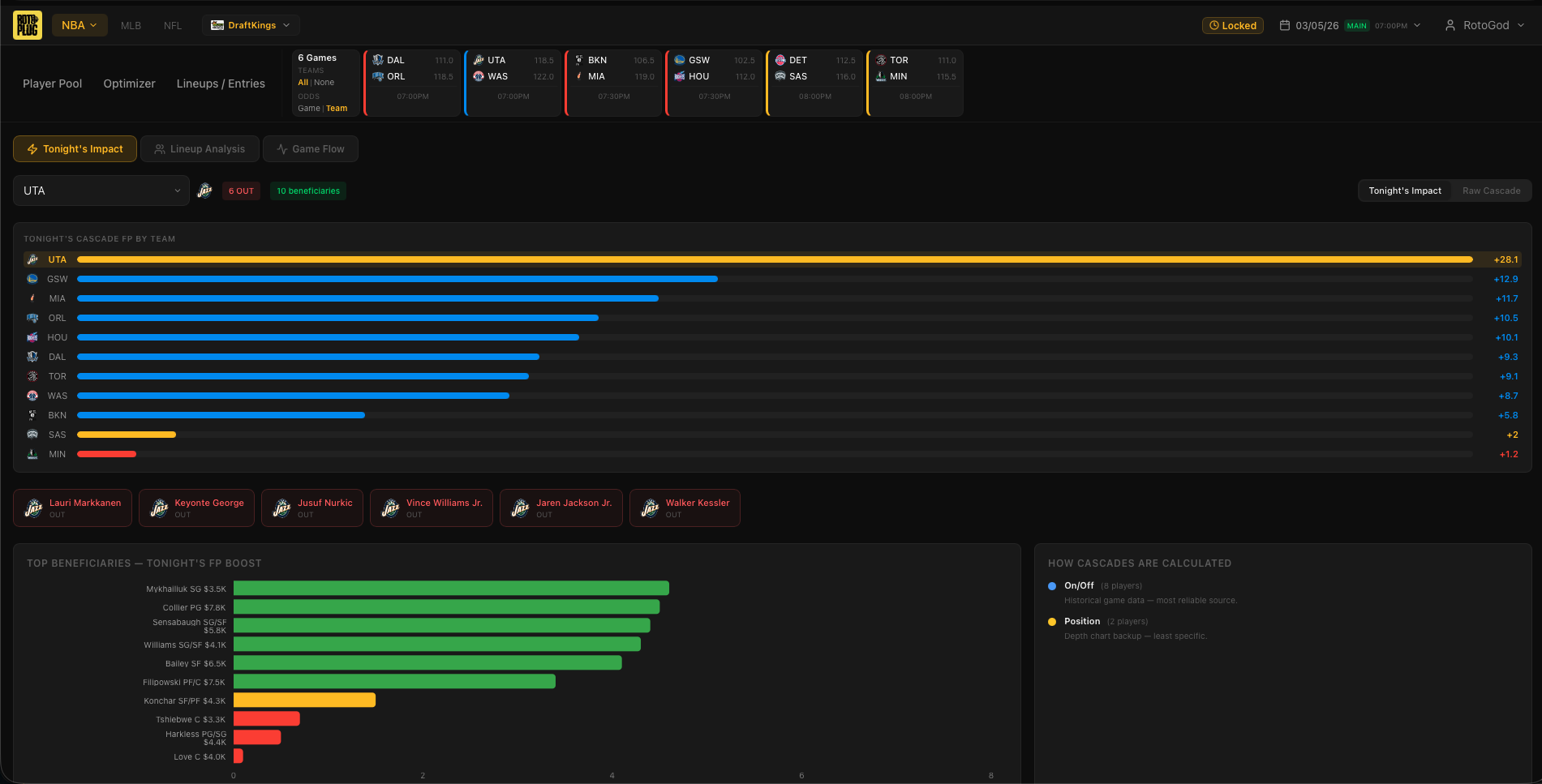This screenshot has height=784, width=1542.
Task: Click the Mavericks logo on the DAL/ORL game card
Action: pos(376,59)
